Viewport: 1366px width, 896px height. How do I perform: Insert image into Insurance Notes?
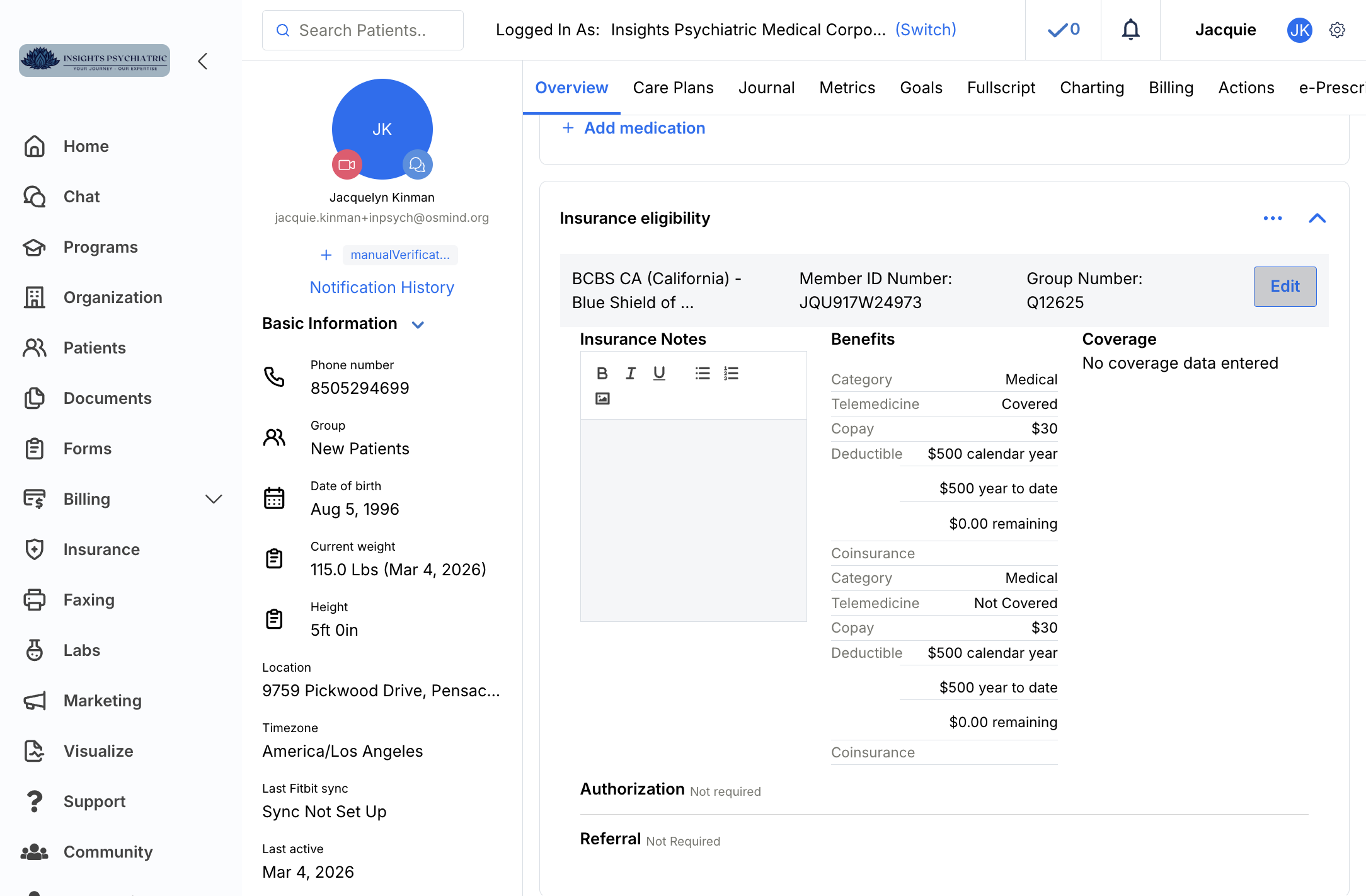(x=602, y=398)
